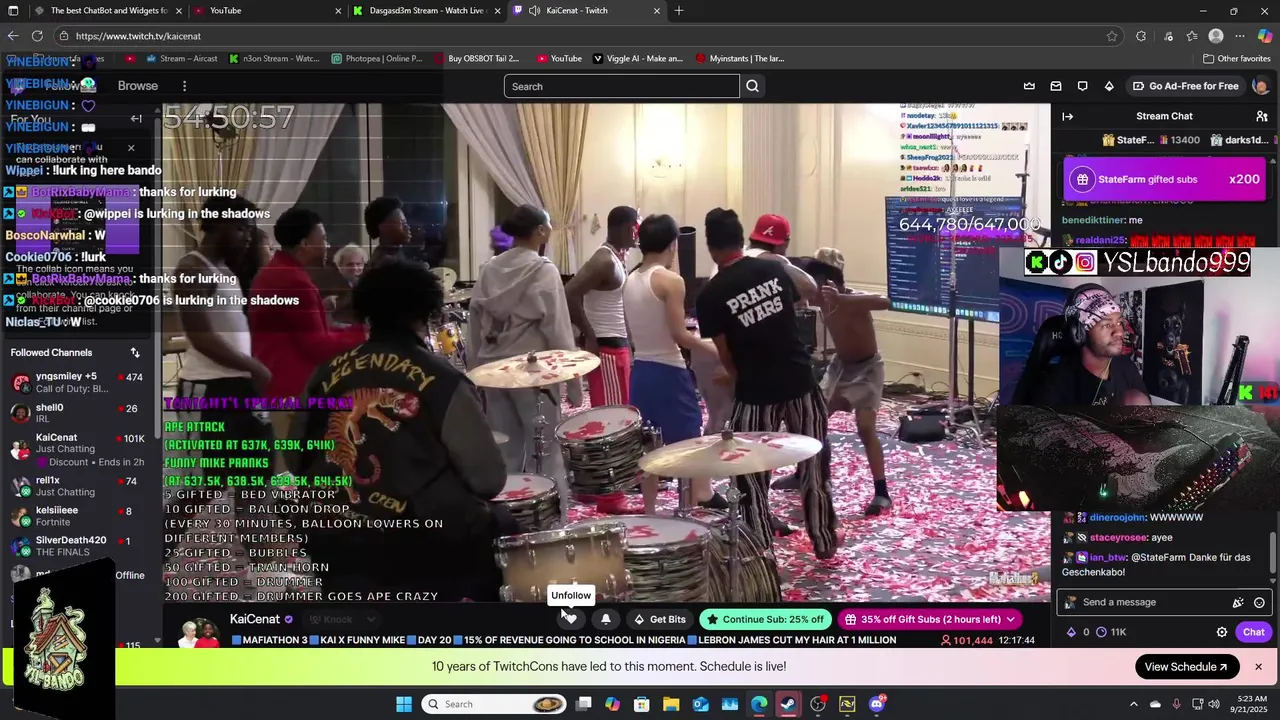Click Go Ad-Free for Free button
The image size is (1280, 720).
pos(1186,86)
